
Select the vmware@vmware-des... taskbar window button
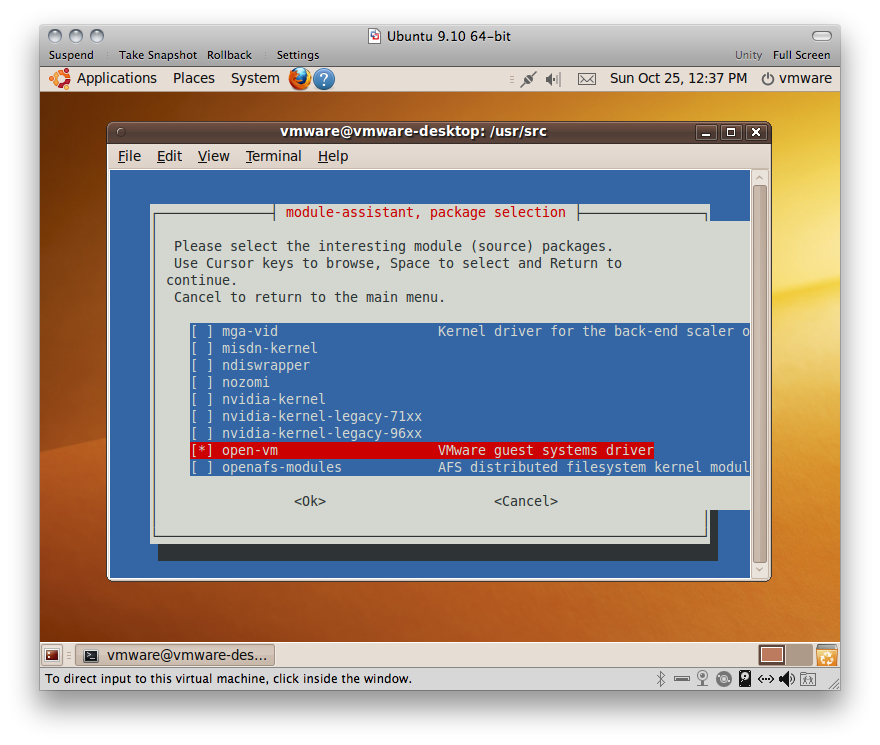point(175,655)
